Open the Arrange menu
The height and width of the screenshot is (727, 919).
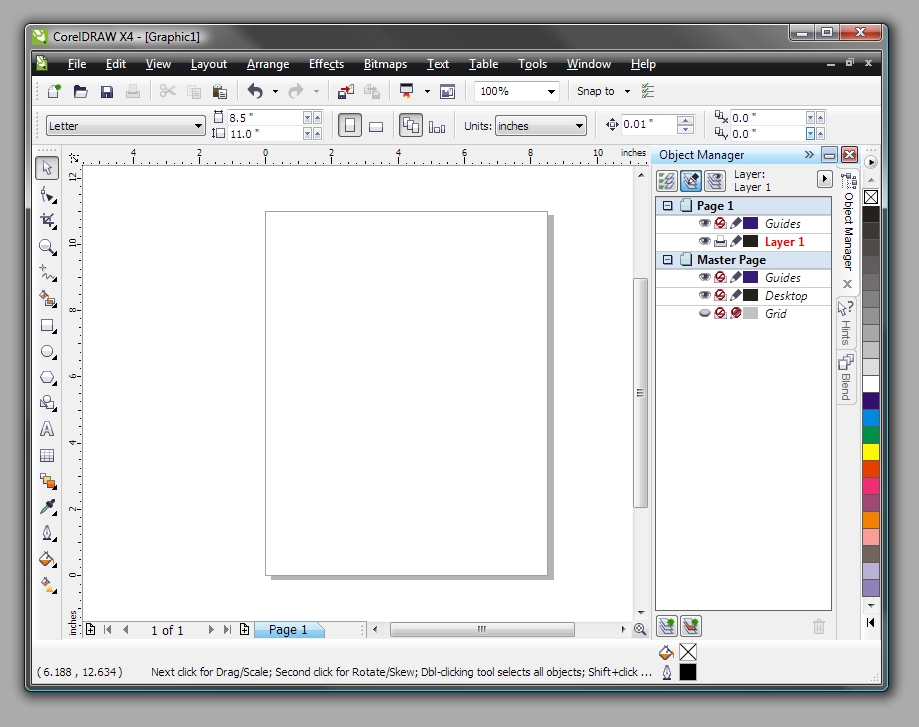268,64
